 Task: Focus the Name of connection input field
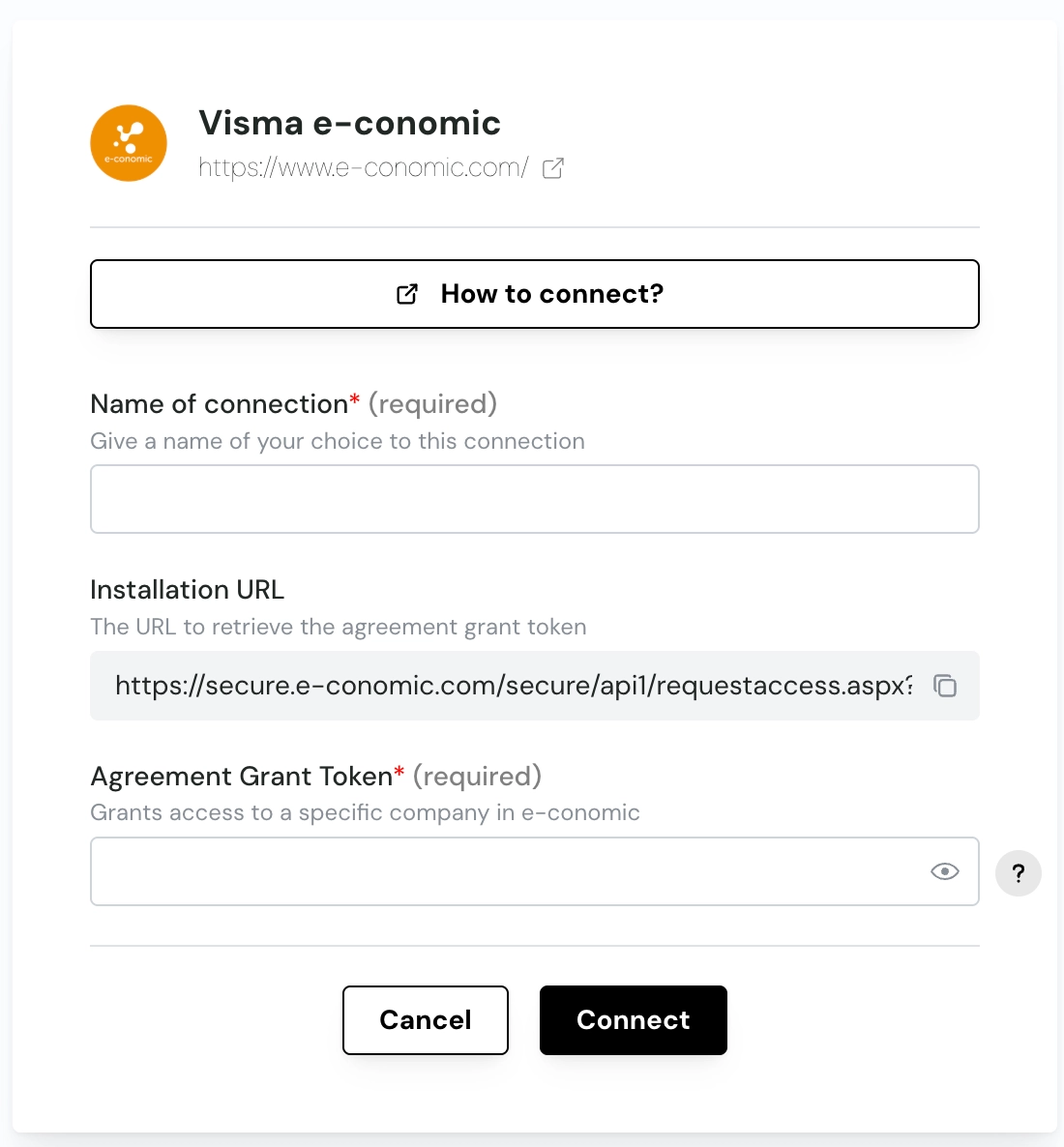535,499
